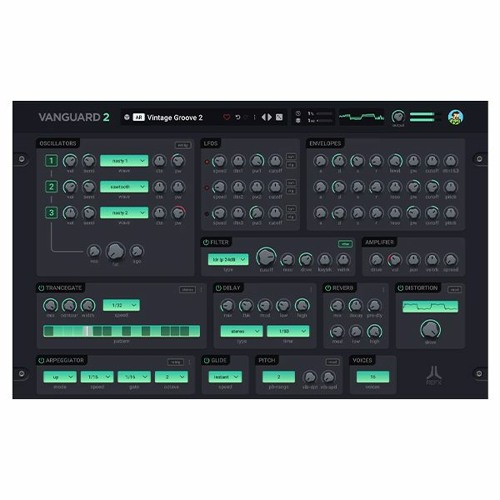Open the Filter type dropdown
Image resolution: width=500 pixels, height=500 pixels.
click(228, 259)
